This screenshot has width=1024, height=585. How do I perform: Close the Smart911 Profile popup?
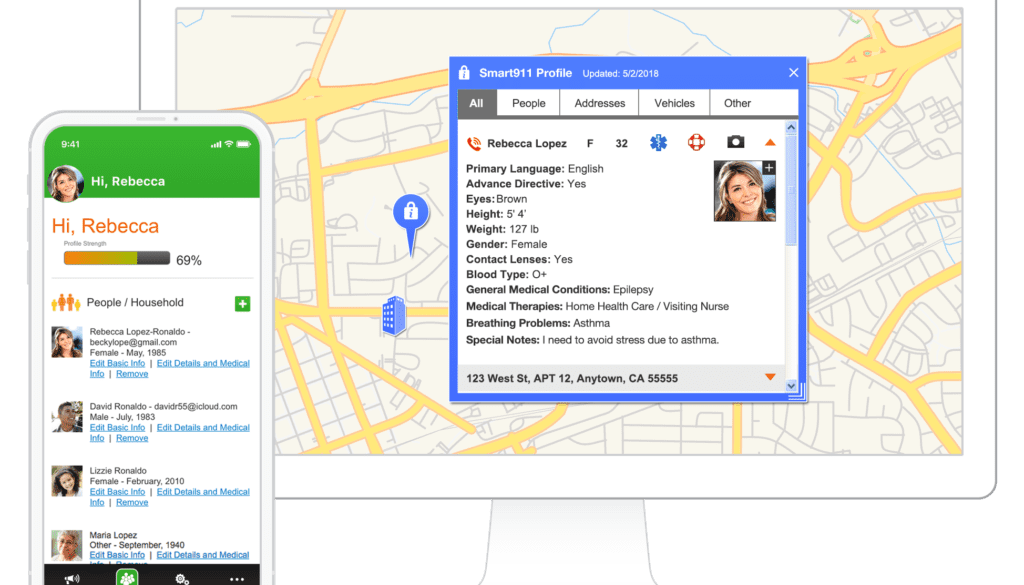[x=793, y=72]
